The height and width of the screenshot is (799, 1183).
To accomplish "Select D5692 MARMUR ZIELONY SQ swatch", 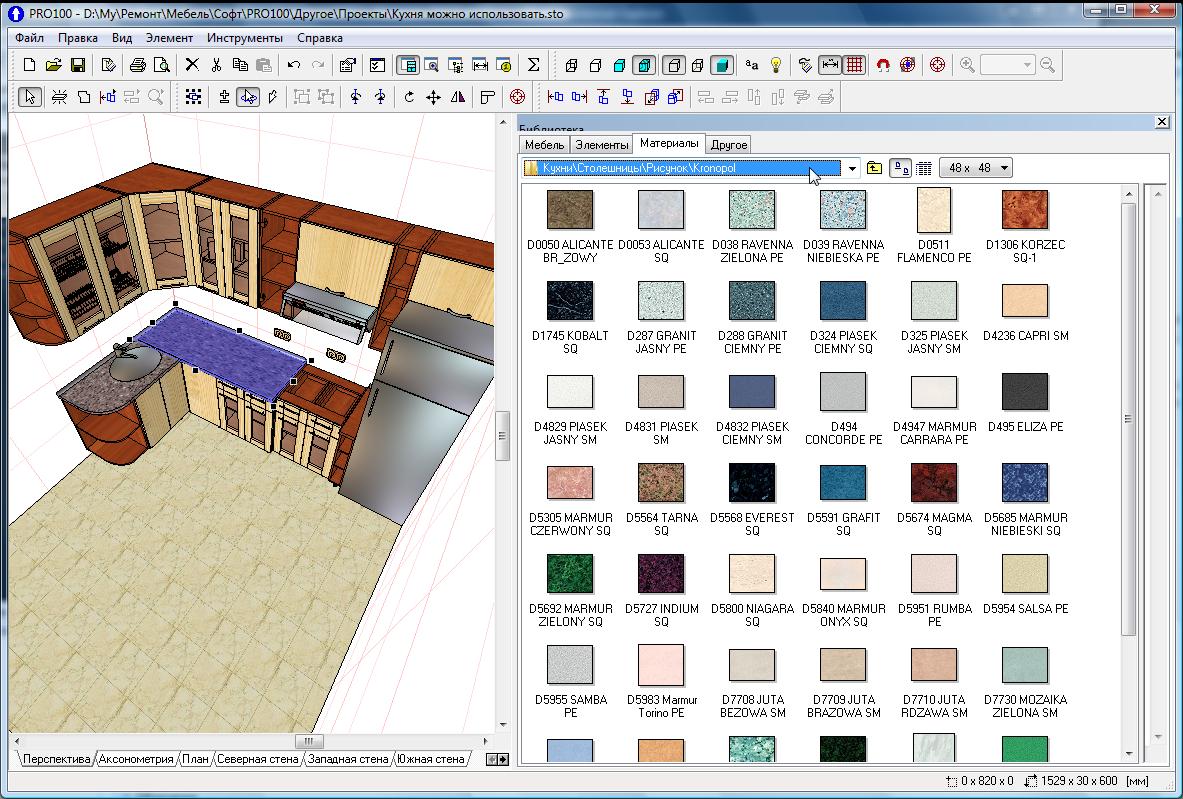I will point(570,573).
